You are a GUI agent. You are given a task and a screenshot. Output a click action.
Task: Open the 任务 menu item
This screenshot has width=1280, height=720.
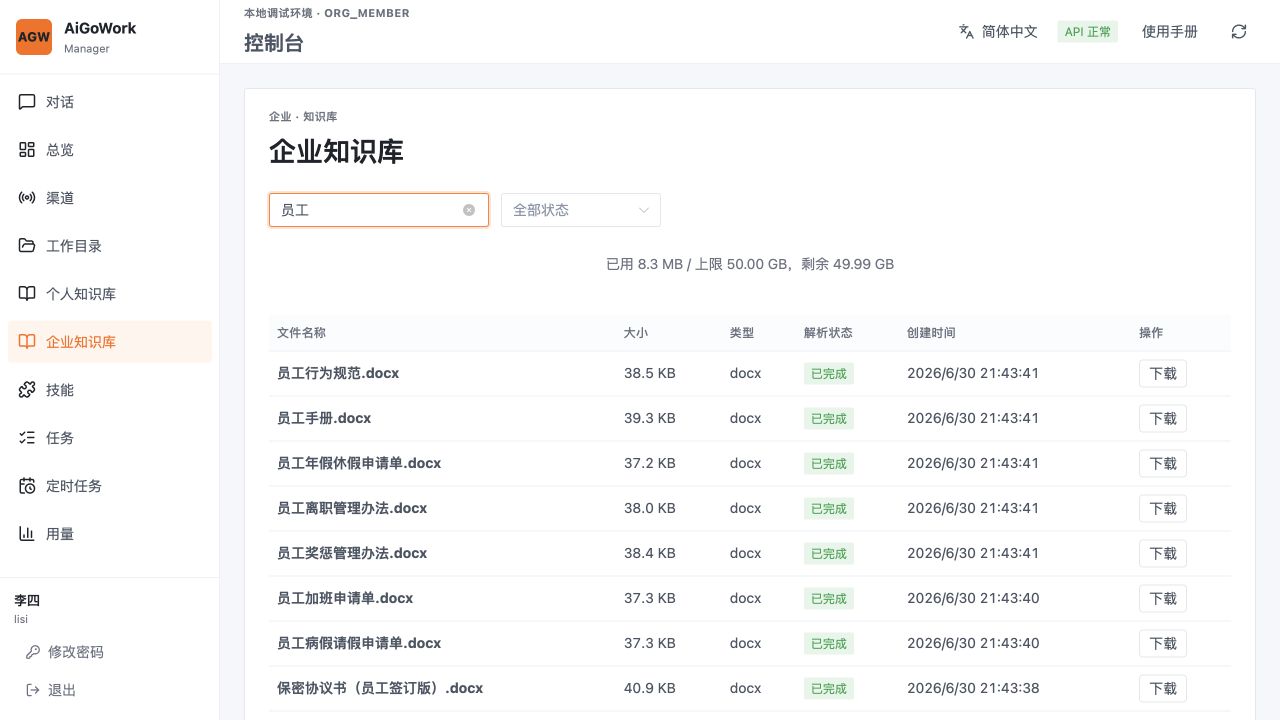(110, 438)
